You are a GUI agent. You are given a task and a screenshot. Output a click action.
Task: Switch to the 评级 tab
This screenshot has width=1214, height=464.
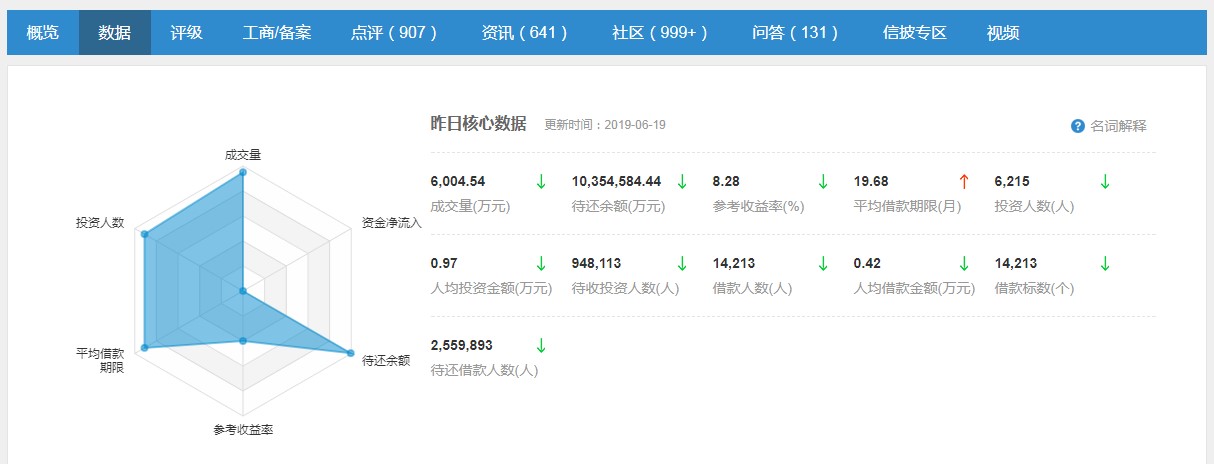[x=186, y=33]
